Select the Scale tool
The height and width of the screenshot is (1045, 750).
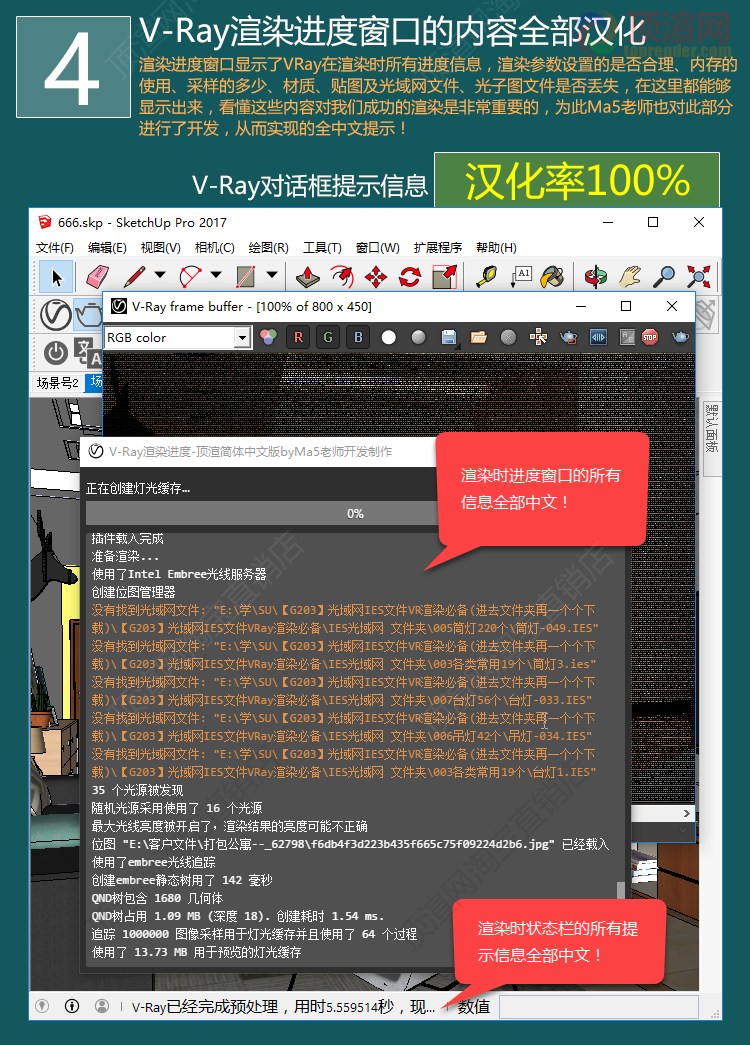(x=445, y=277)
